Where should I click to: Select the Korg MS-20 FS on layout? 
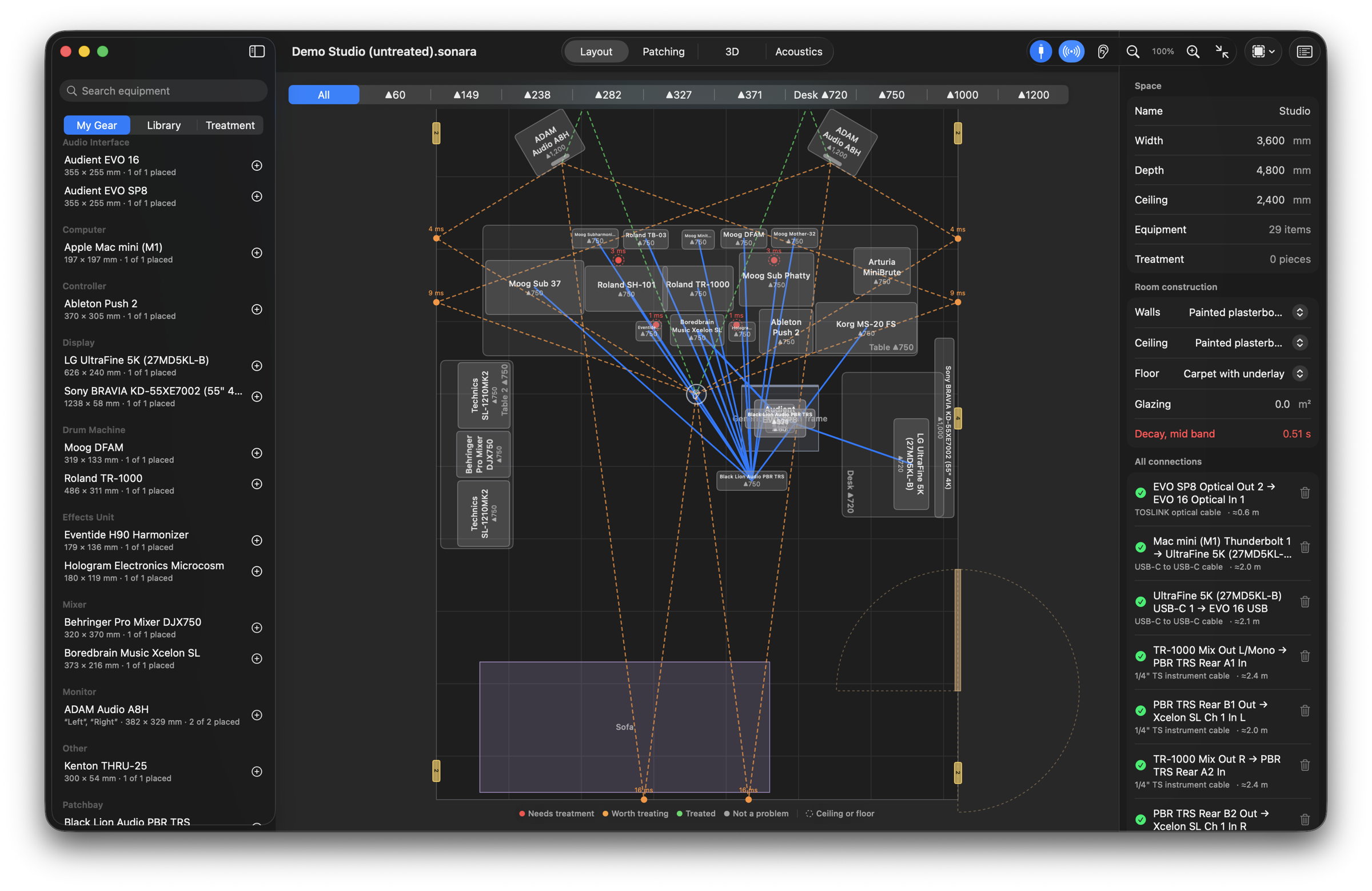866,327
